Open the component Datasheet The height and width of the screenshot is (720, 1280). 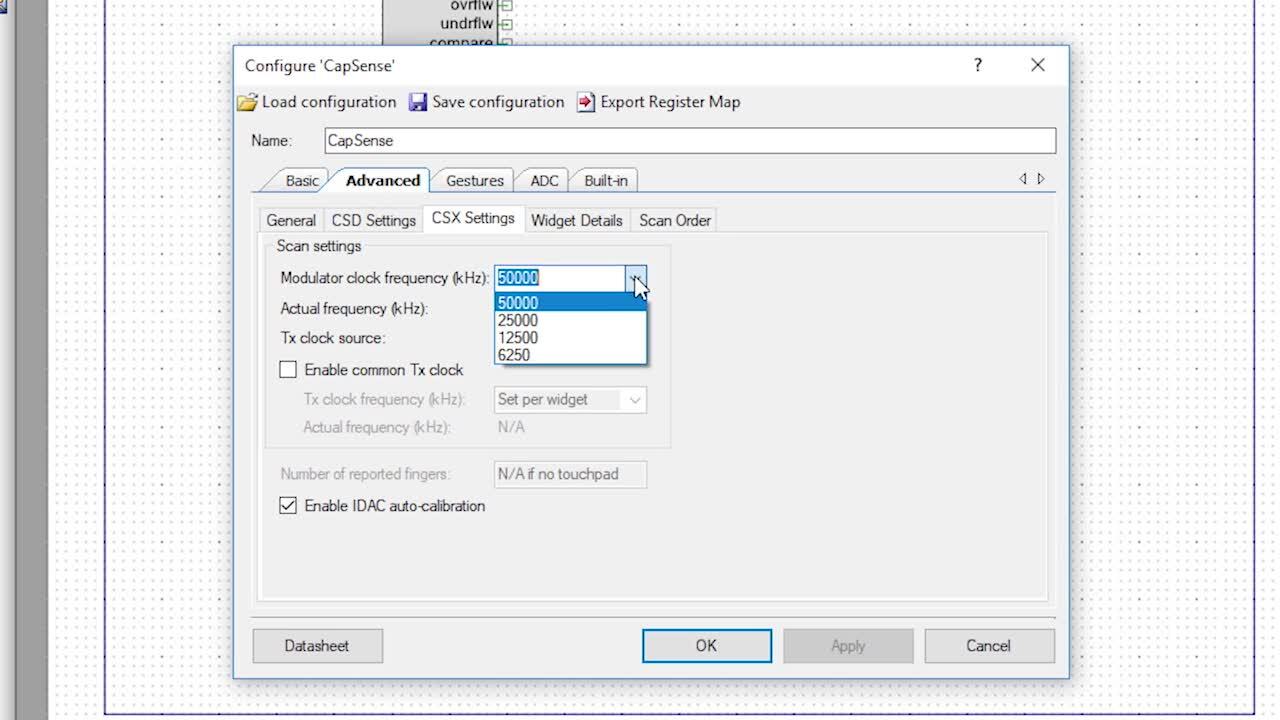coord(317,645)
